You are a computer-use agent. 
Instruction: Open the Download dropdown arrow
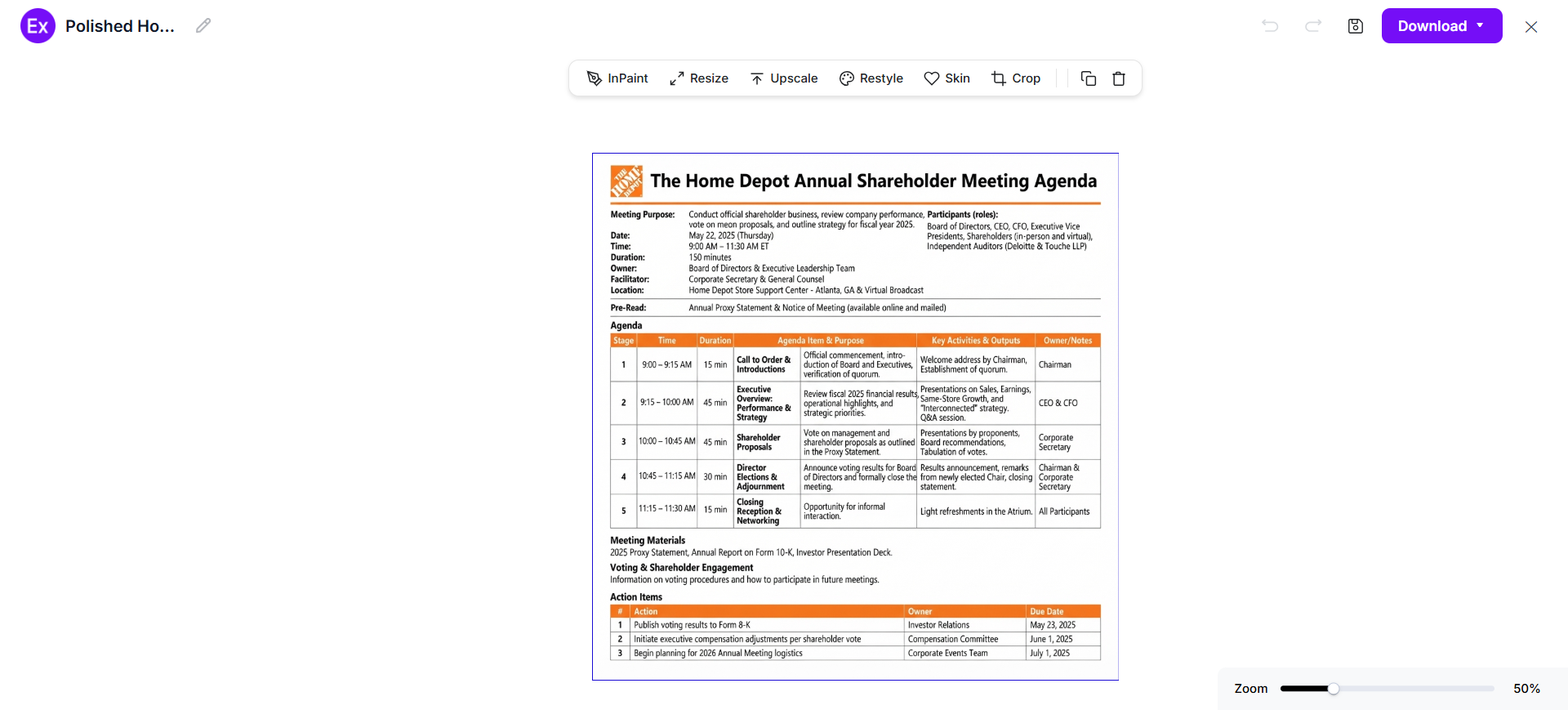click(1480, 25)
